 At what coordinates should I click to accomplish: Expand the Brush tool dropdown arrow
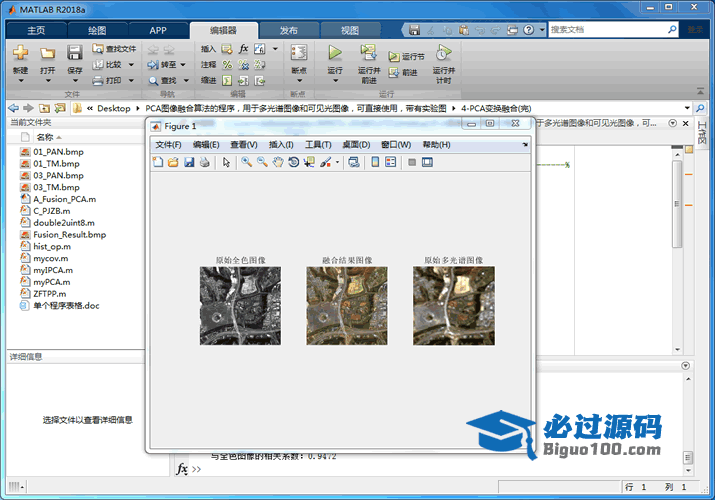click(x=337, y=162)
